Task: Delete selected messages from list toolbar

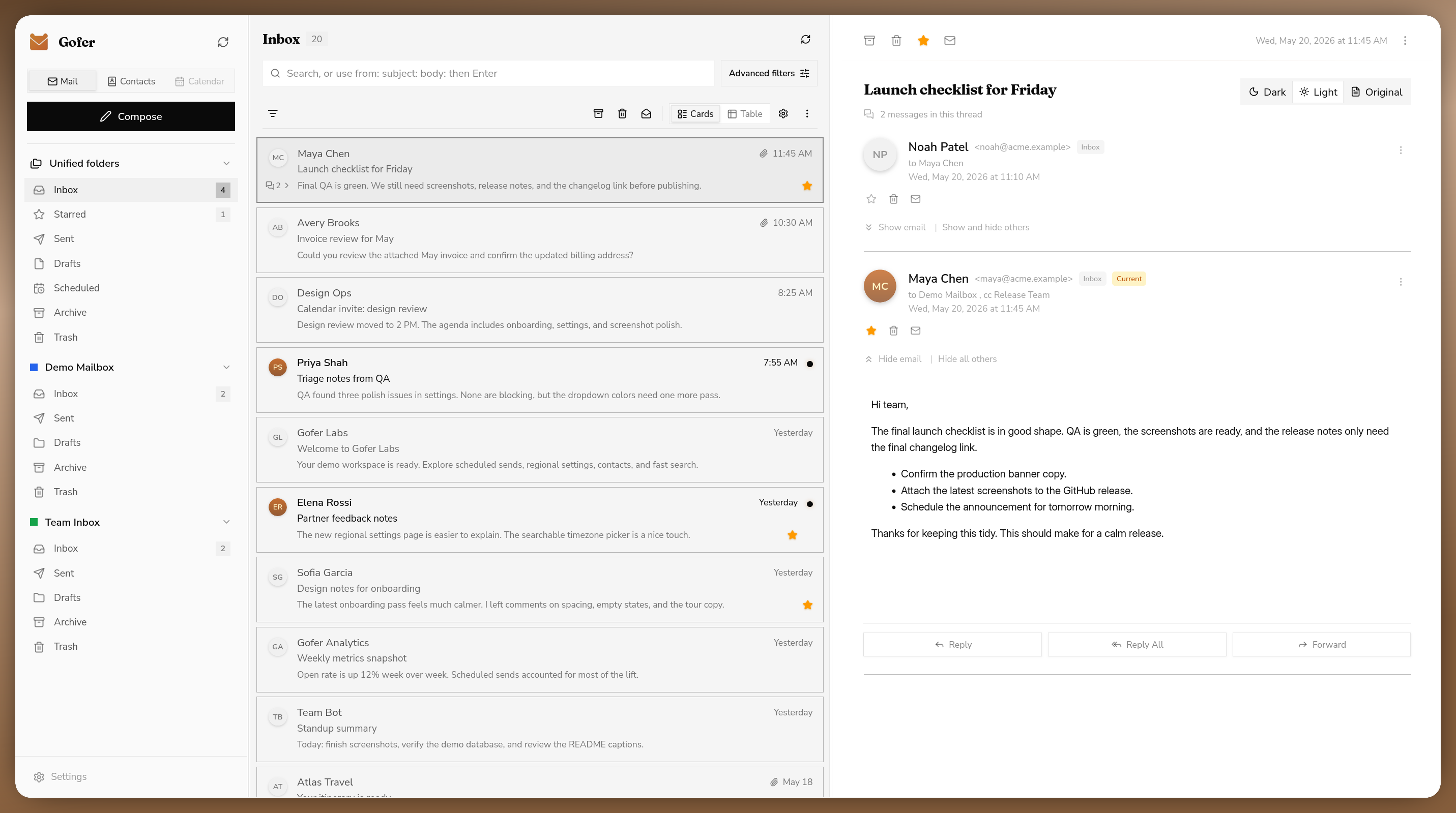Action: (622, 113)
